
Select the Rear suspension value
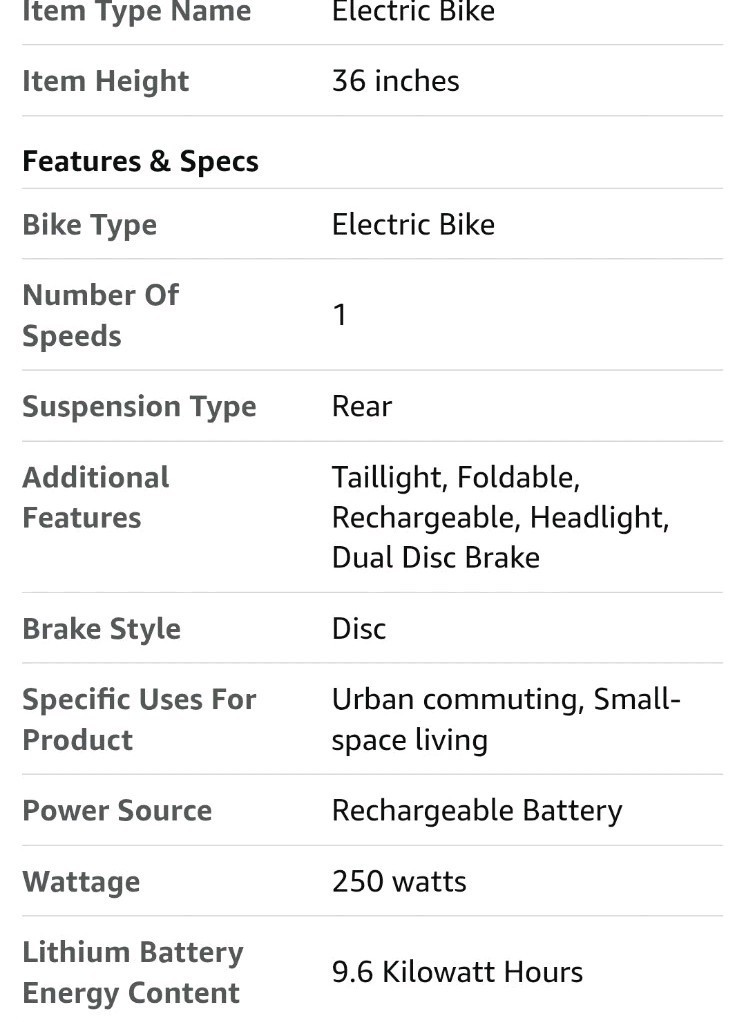click(x=362, y=406)
